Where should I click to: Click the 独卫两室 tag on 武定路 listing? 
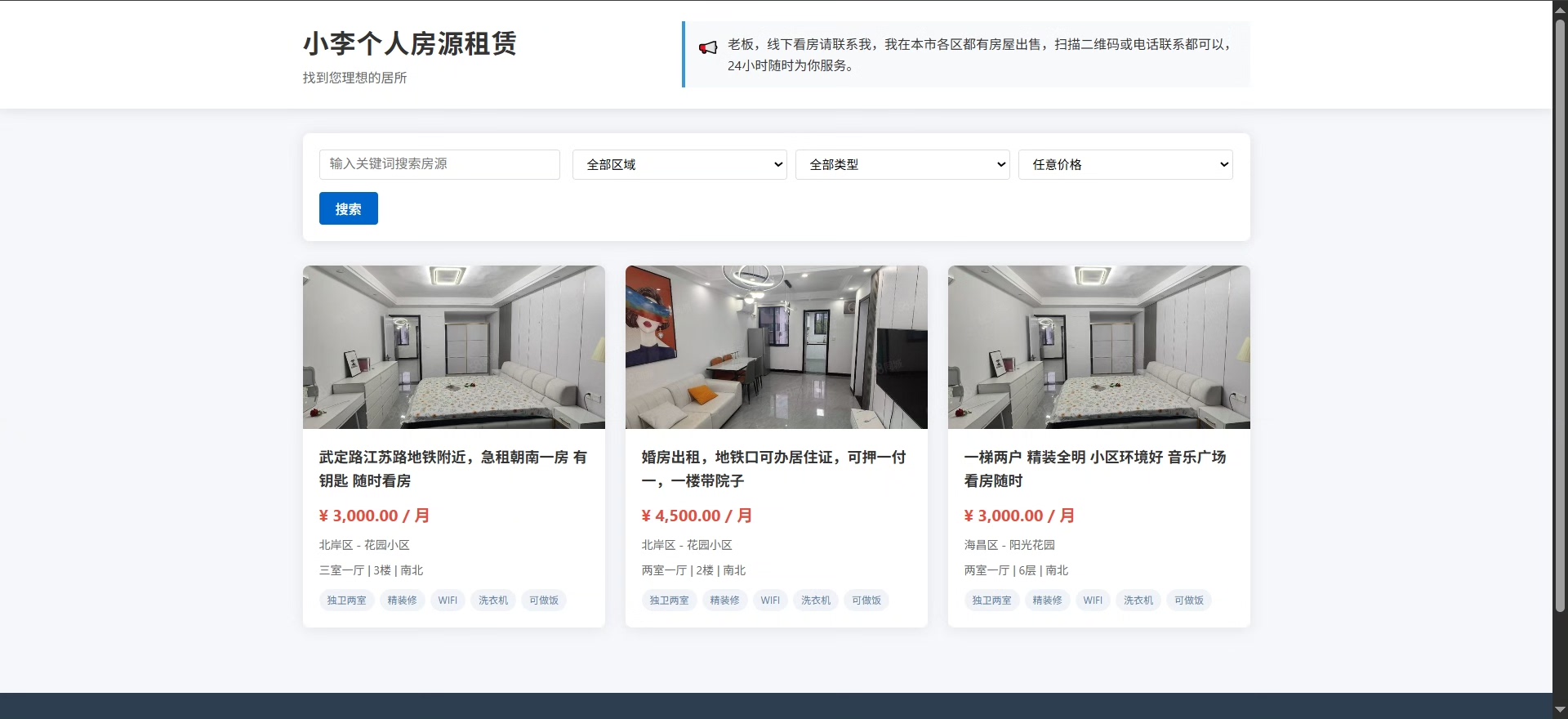pos(347,601)
